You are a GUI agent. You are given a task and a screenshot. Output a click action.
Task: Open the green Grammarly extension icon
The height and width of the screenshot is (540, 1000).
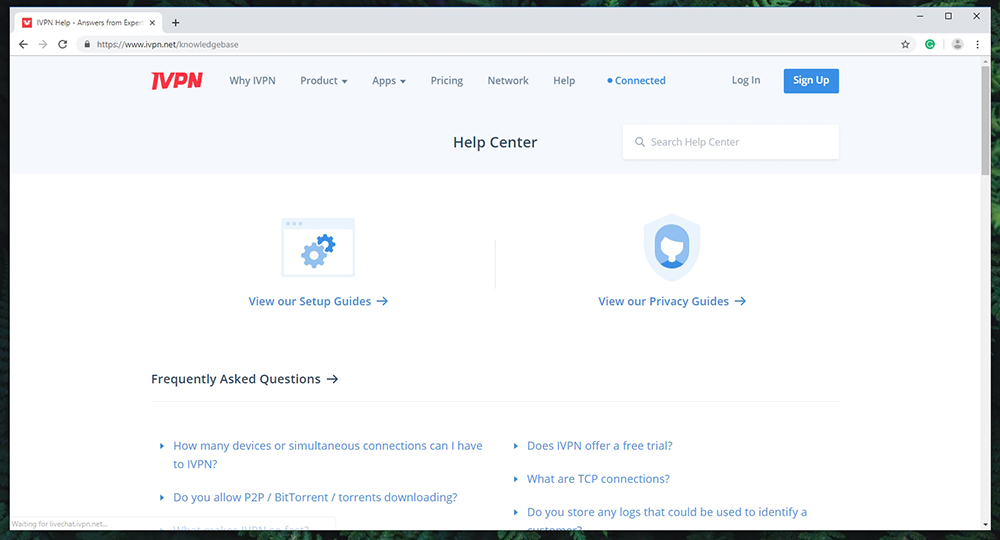tap(930, 44)
